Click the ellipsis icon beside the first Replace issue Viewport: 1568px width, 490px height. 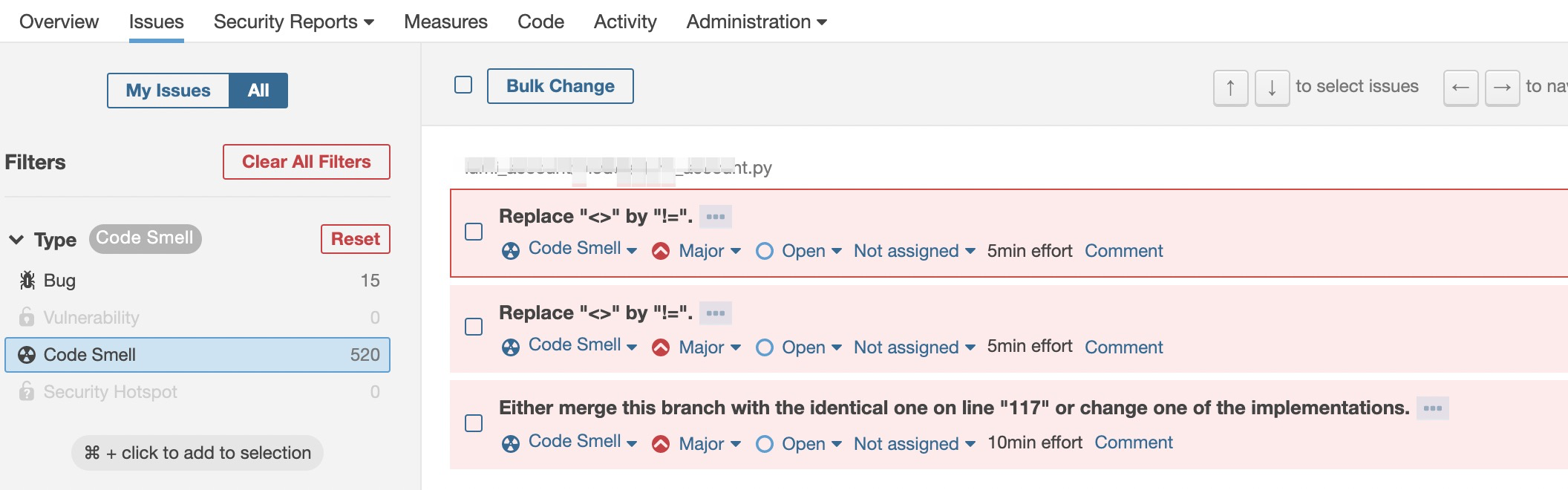click(x=716, y=217)
